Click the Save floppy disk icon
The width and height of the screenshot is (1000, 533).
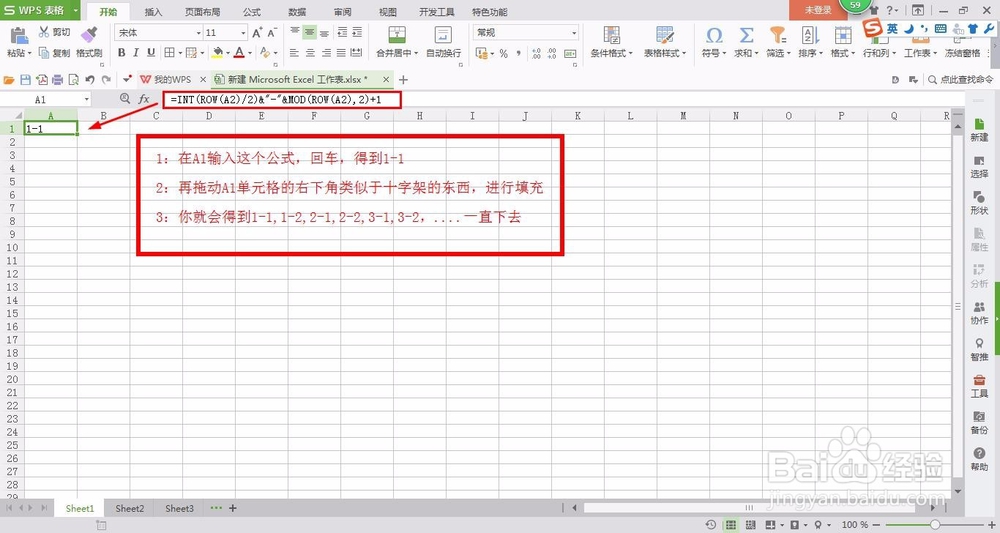(x=26, y=80)
